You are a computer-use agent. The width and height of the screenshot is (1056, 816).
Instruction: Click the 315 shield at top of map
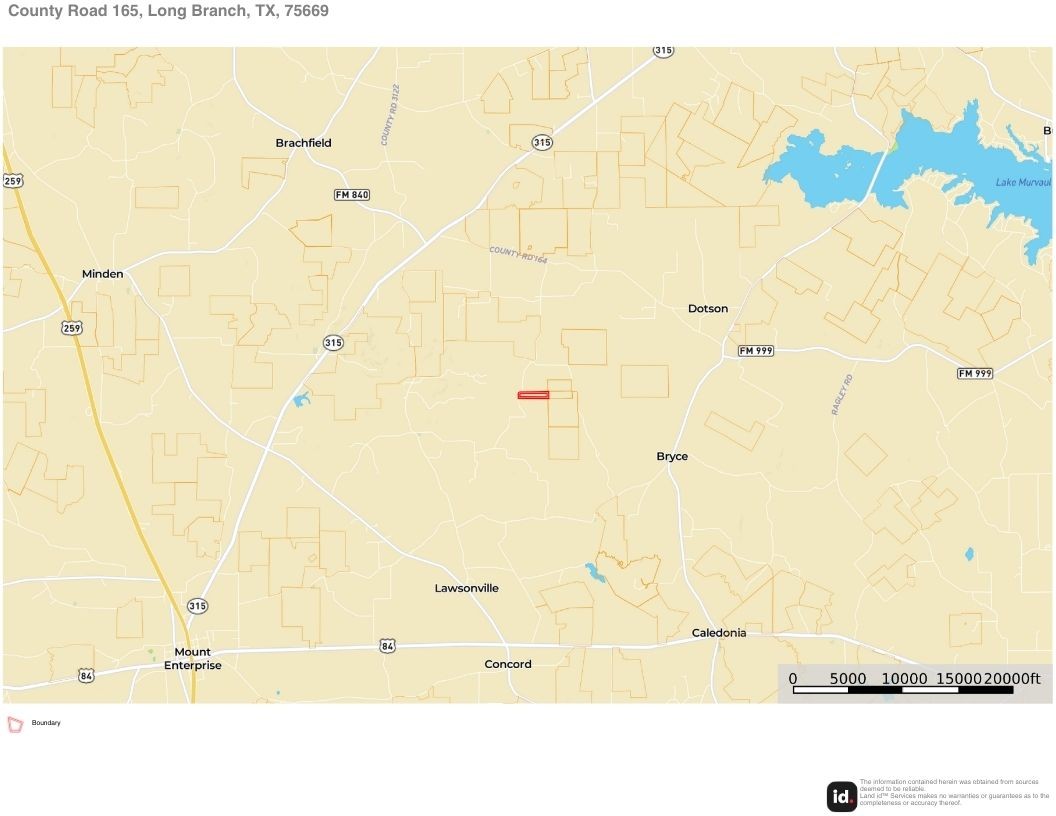click(663, 51)
